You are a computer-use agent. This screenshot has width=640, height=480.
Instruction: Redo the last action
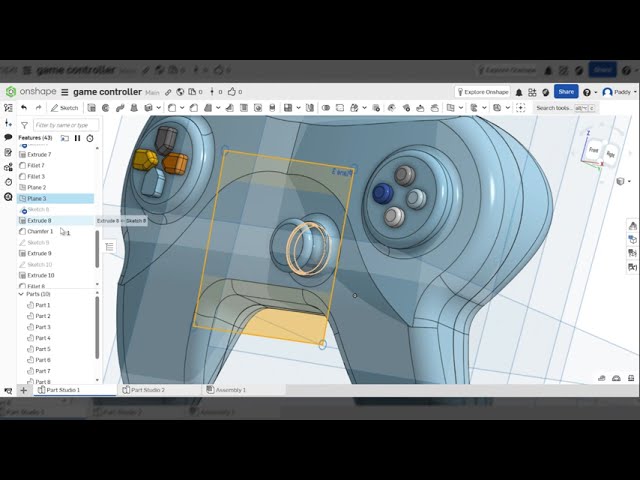click(39, 108)
